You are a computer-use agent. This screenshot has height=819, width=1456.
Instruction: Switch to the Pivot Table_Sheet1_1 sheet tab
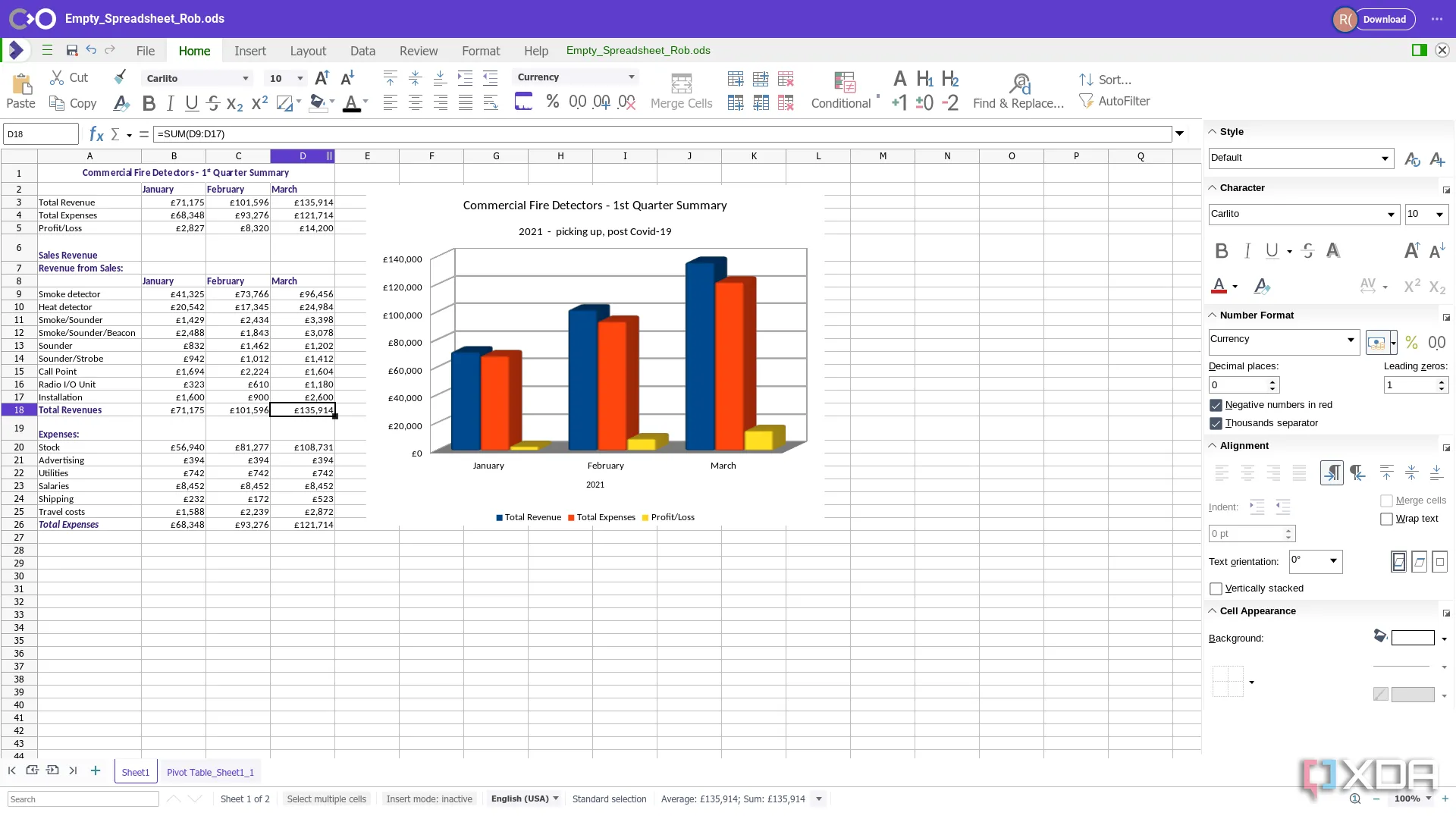tap(210, 772)
